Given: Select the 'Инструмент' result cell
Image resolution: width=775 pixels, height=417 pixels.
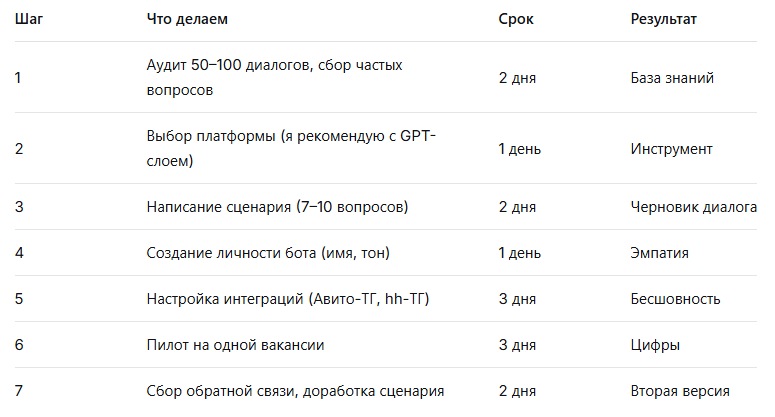Looking at the screenshot, I should pos(671,149).
